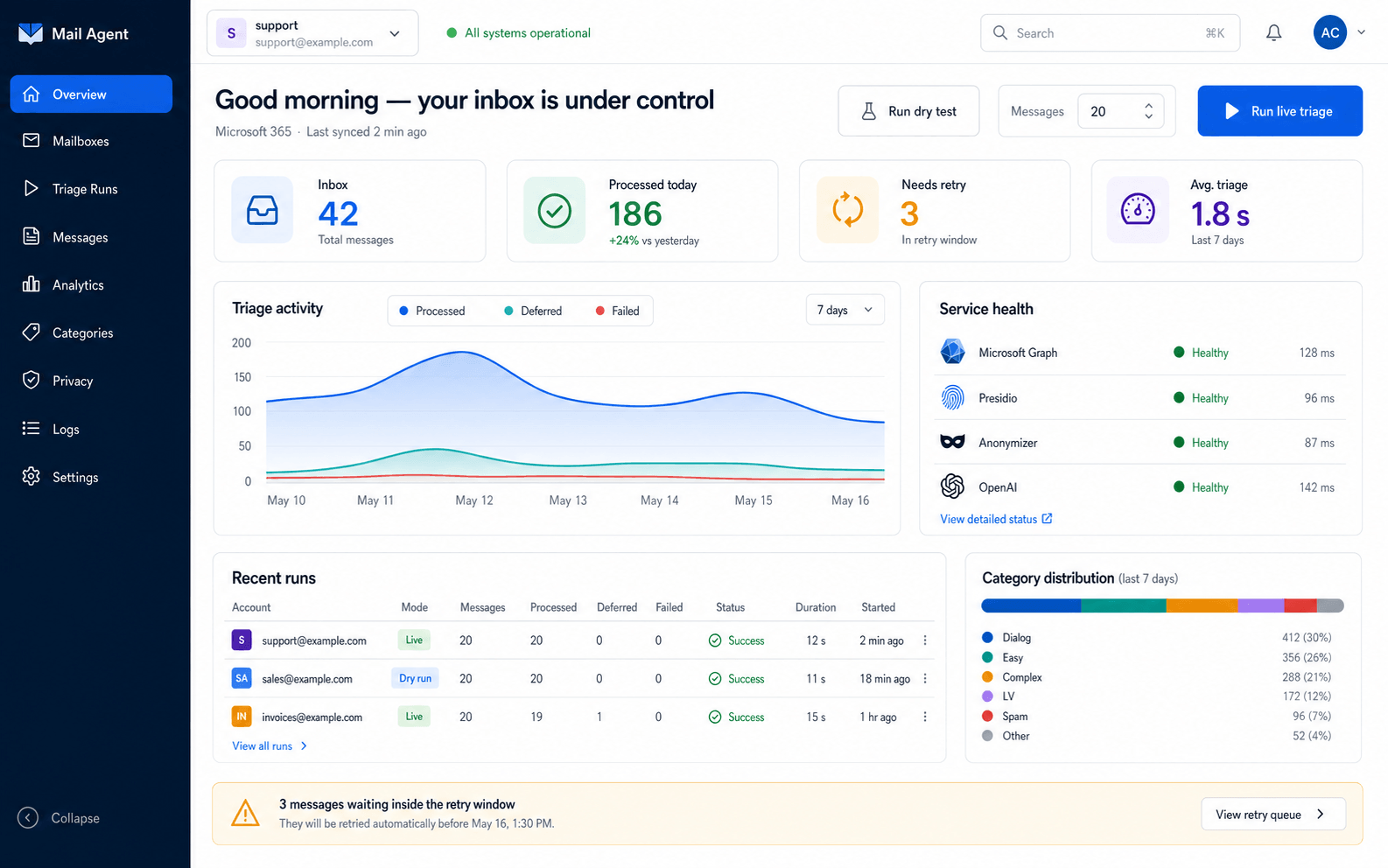Viewport: 1388px width, 868px height.
Task: Click the Mail Agent logo icon
Action: (31, 33)
